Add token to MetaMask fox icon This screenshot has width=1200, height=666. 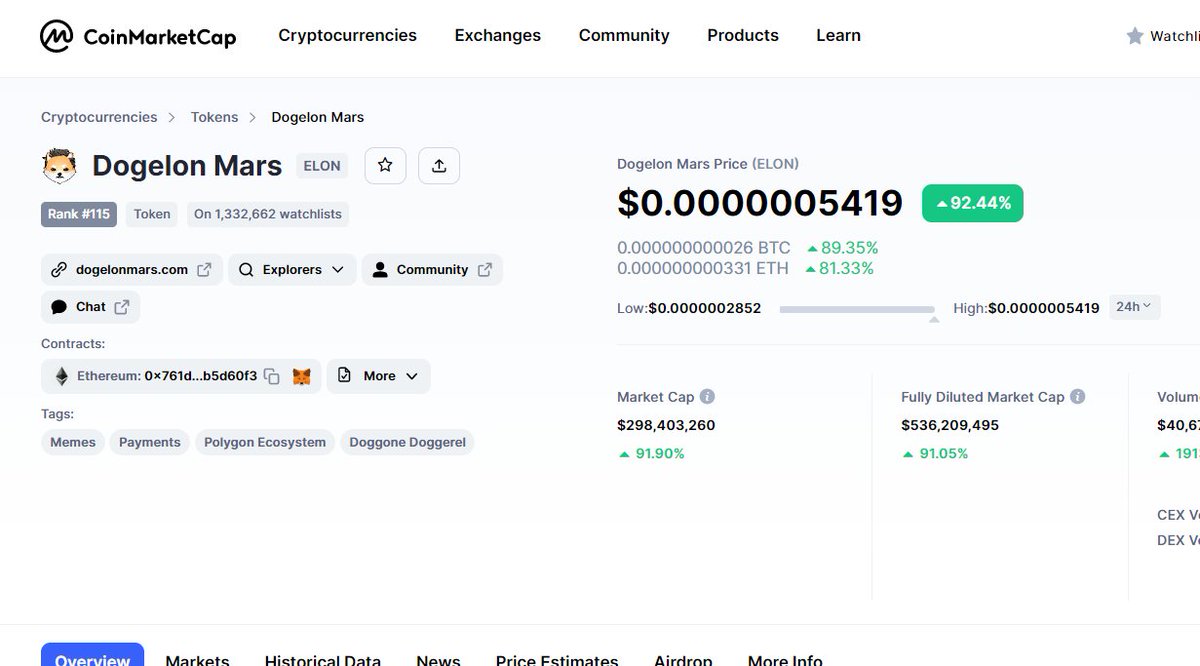[x=301, y=377]
